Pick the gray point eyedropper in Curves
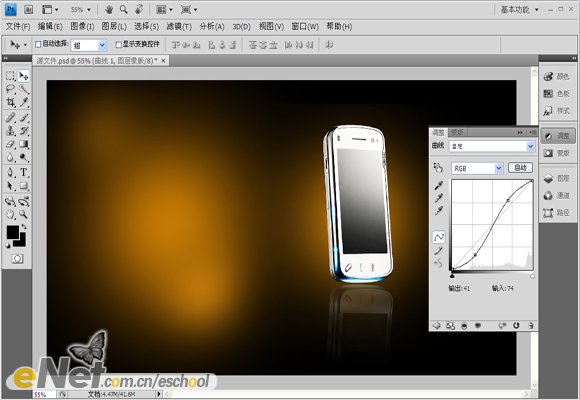 point(439,198)
